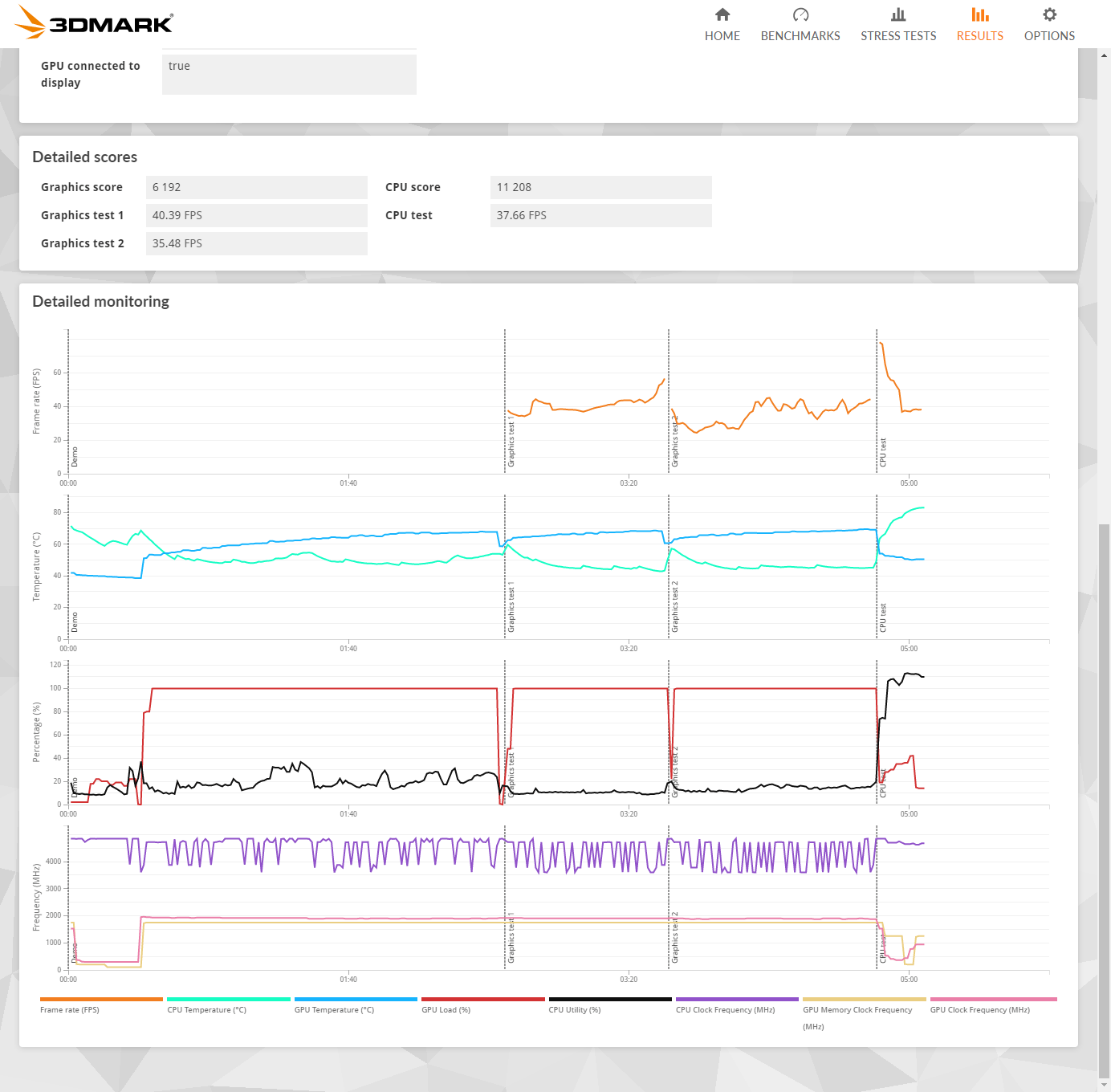Click the 'Graphics test 1' marker in the frame rate chart
Screen dimensions: 1111x1092
(x=511, y=442)
